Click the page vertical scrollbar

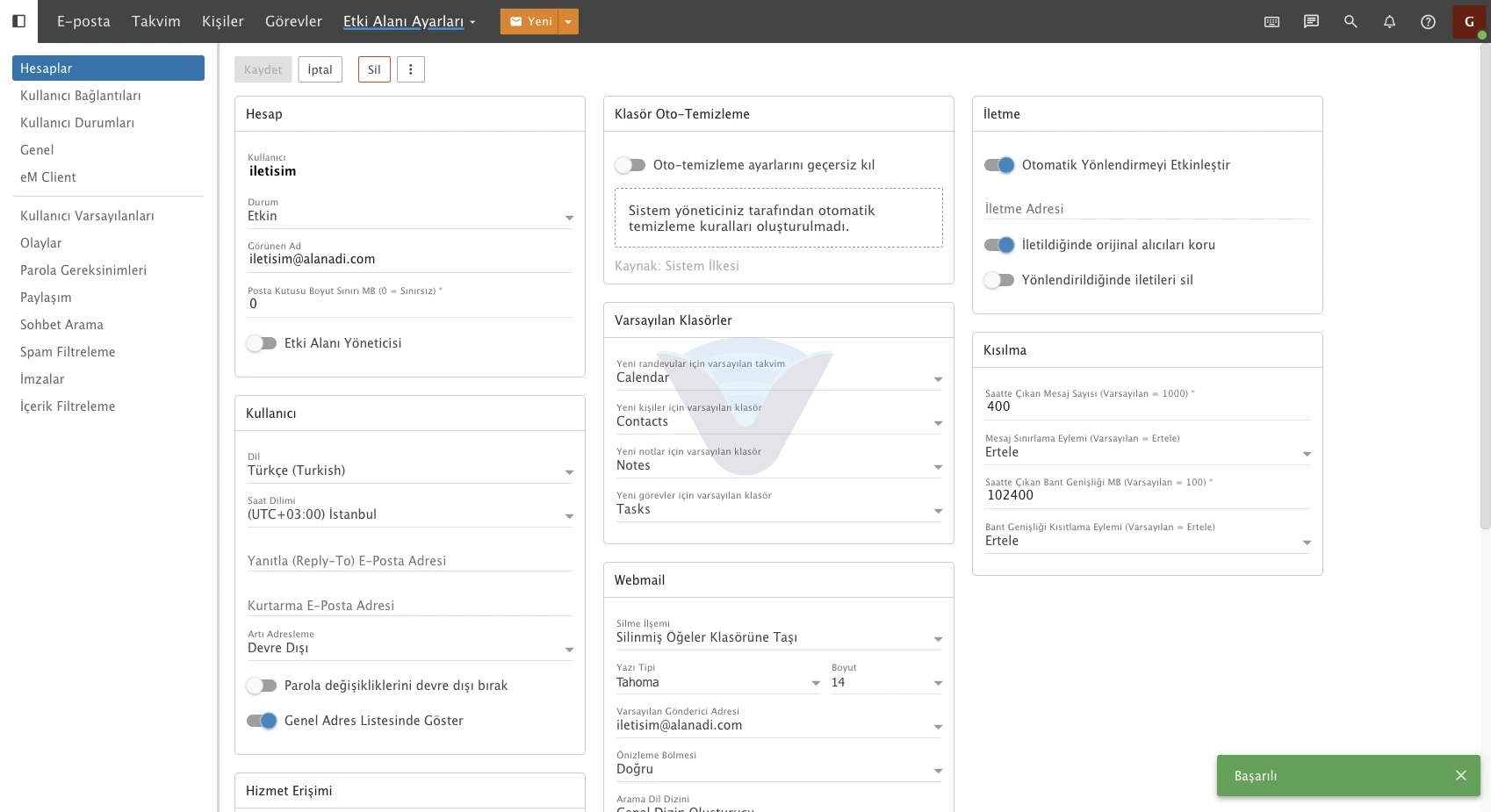1485,286
